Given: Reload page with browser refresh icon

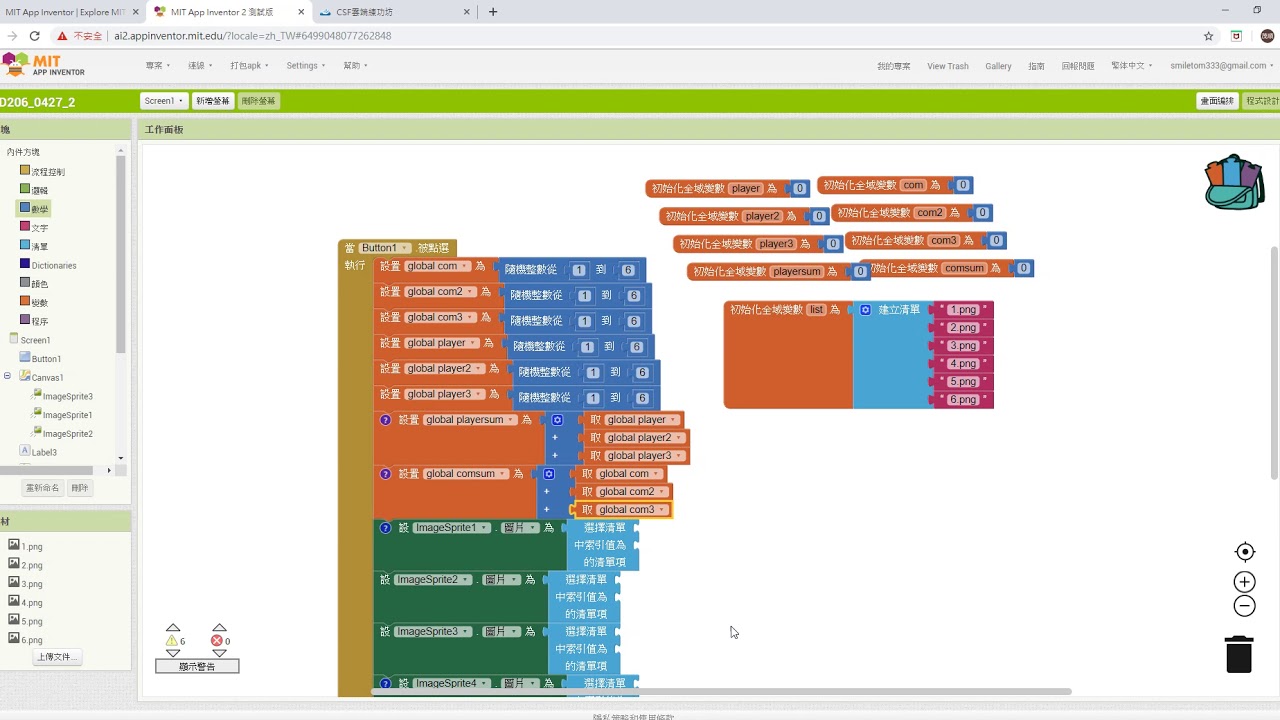Looking at the screenshot, I should coord(35,36).
